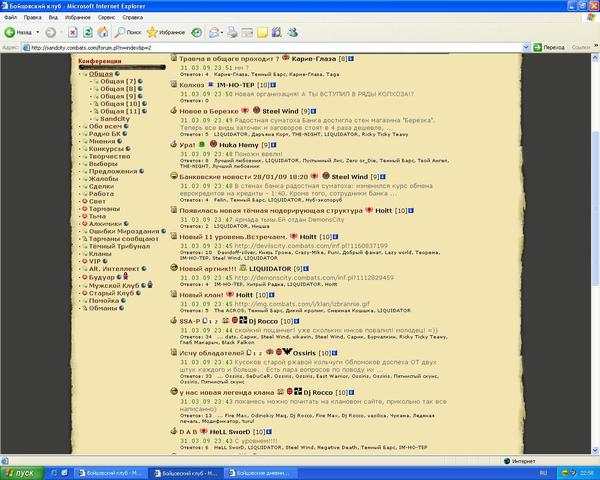The image size is (600, 480).
Task: Click the Back (Назад) navigation button
Action: 18,33
